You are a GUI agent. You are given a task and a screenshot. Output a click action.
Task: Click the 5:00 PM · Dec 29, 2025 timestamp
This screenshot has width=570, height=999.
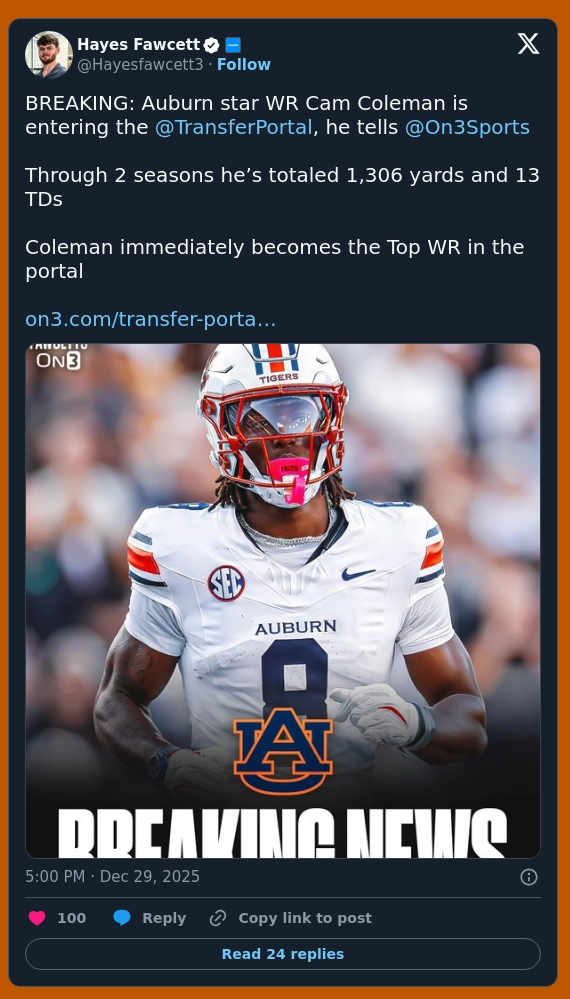[113, 877]
